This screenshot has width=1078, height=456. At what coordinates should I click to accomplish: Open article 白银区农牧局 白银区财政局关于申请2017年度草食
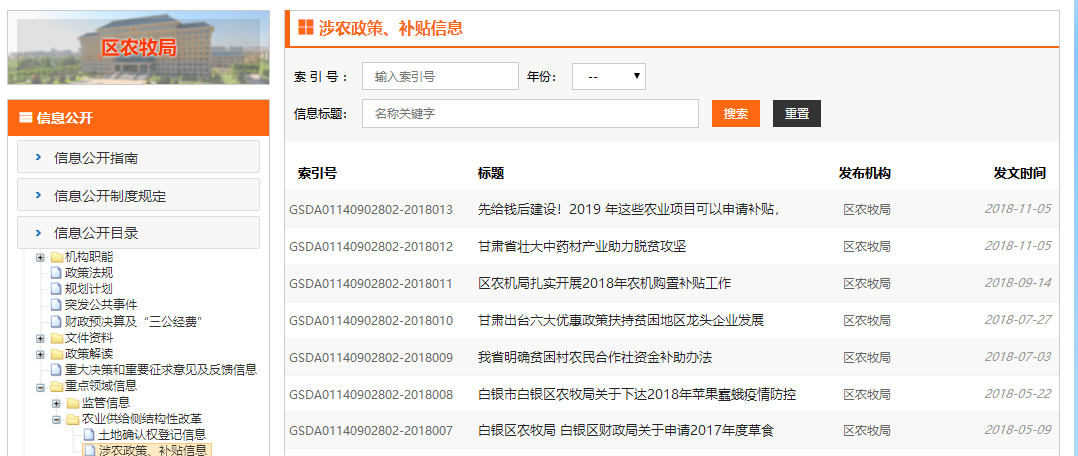coord(626,431)
